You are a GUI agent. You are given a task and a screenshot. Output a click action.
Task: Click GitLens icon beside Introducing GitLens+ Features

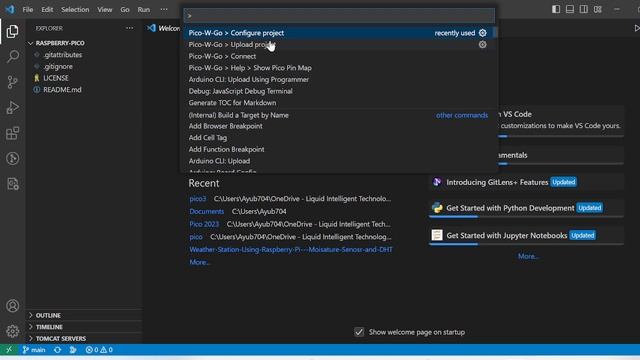(437, 182)
